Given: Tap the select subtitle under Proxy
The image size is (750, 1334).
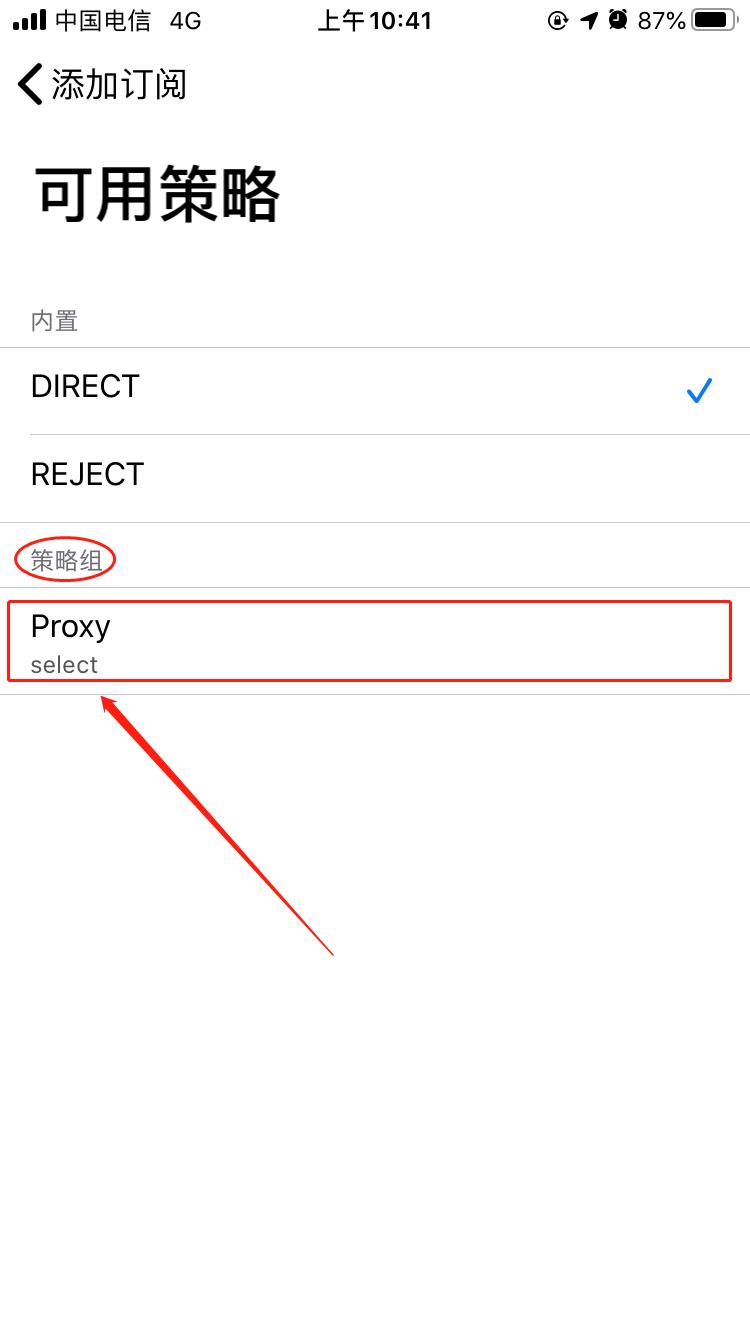Looking at the screenshot, I should pyautogui.click(x=64, y=665).
